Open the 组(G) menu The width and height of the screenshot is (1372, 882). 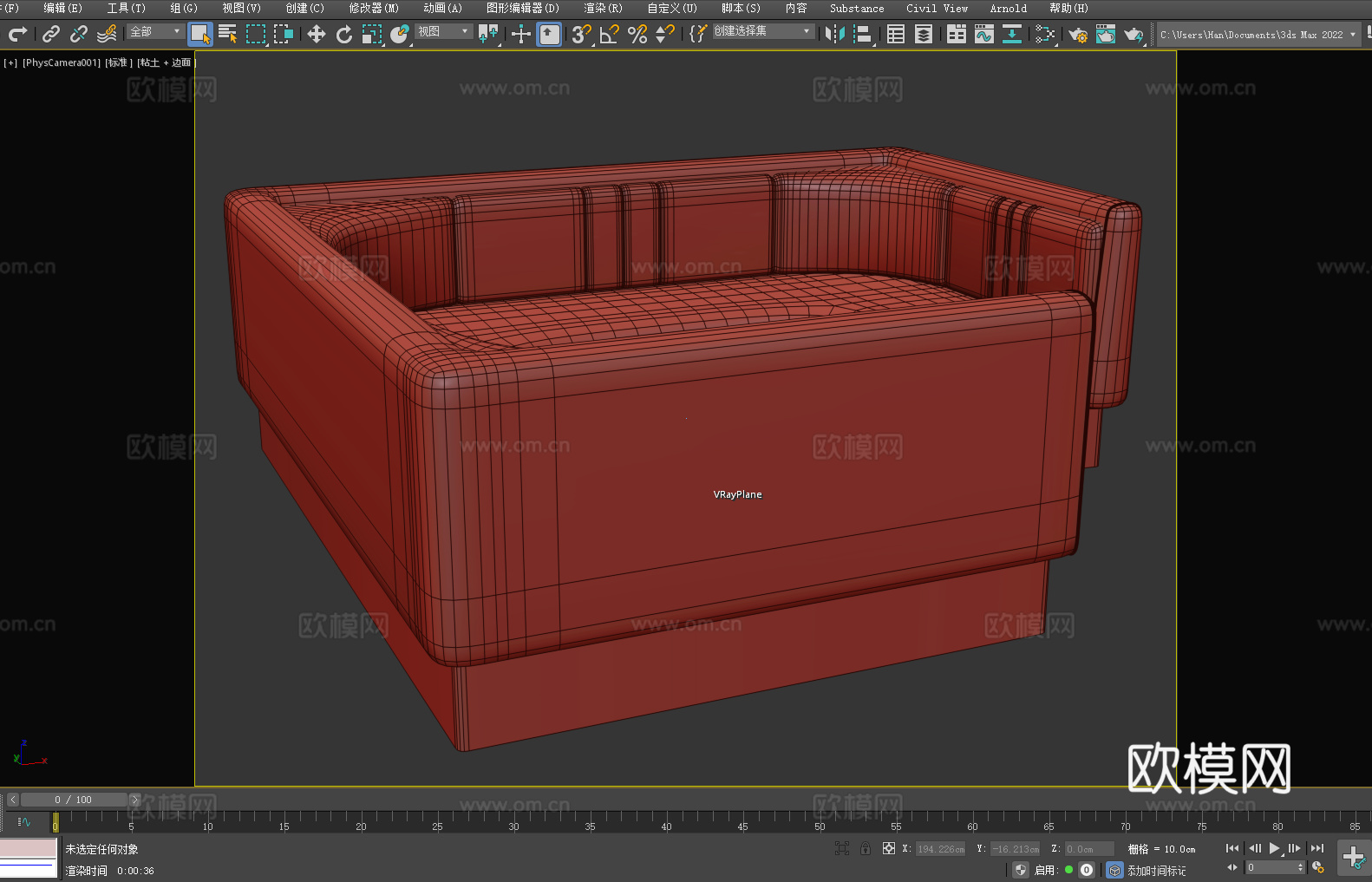[x=184, y=8]
